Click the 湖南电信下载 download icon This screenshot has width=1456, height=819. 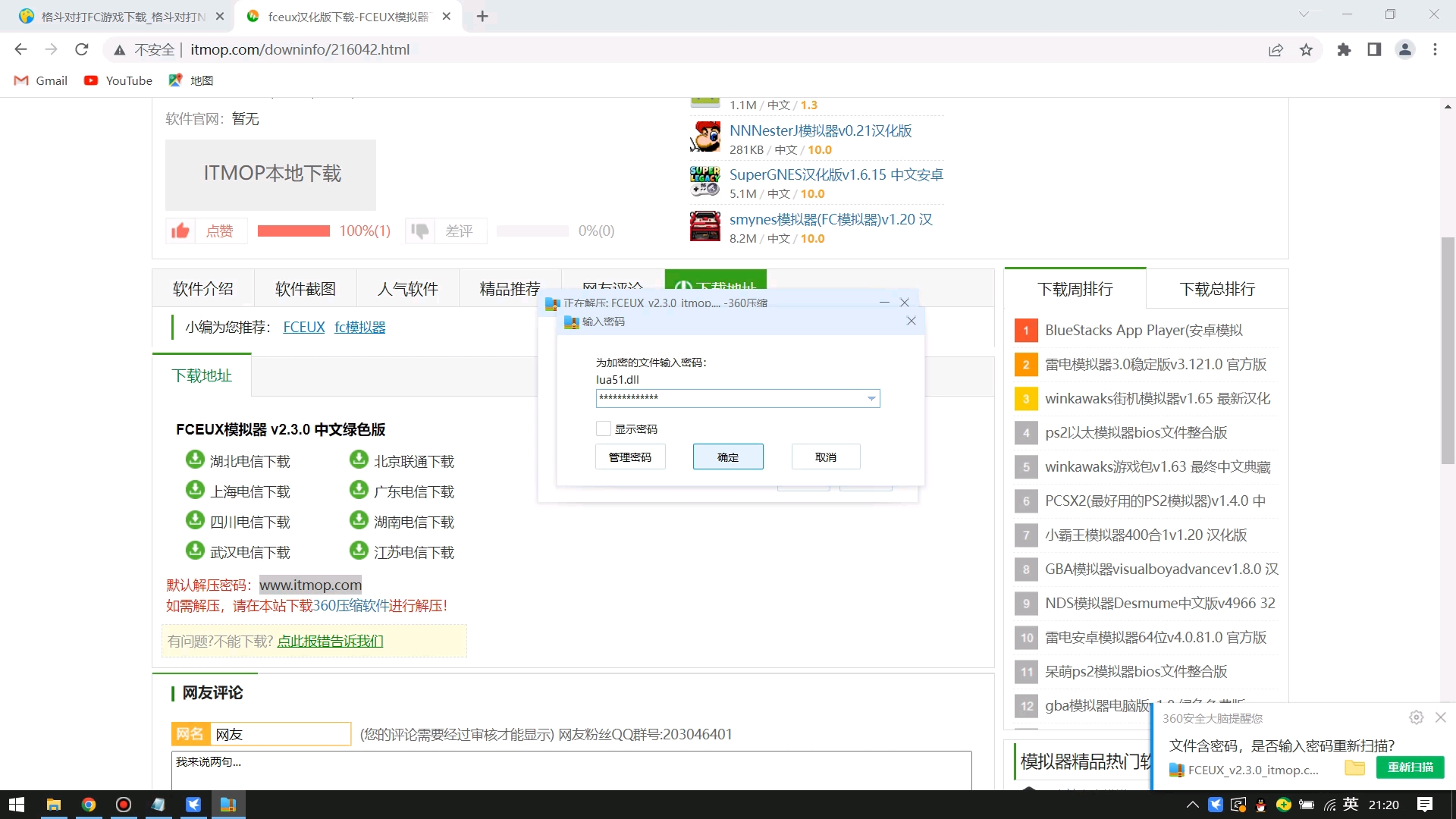(359, 520)
